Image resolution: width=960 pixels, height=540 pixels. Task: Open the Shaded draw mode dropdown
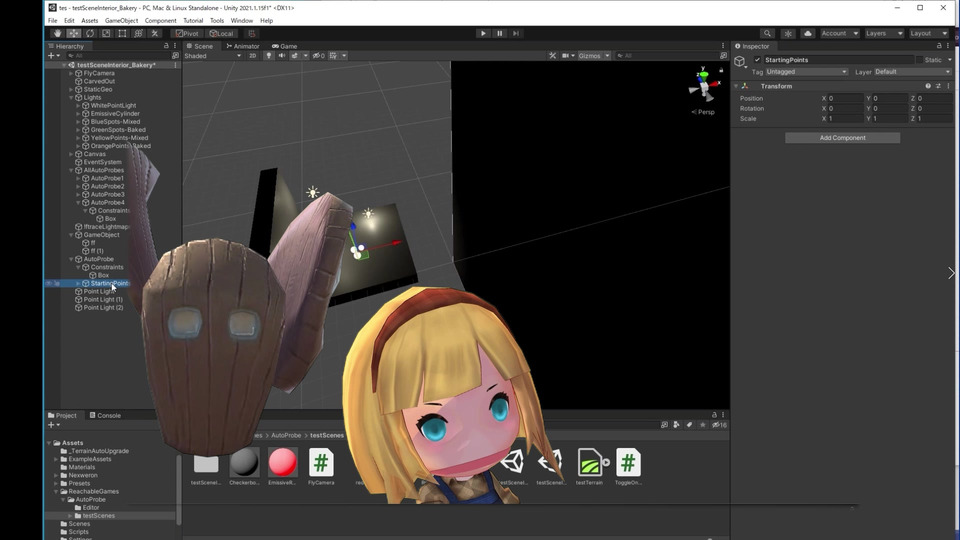(x=212, y=55)
